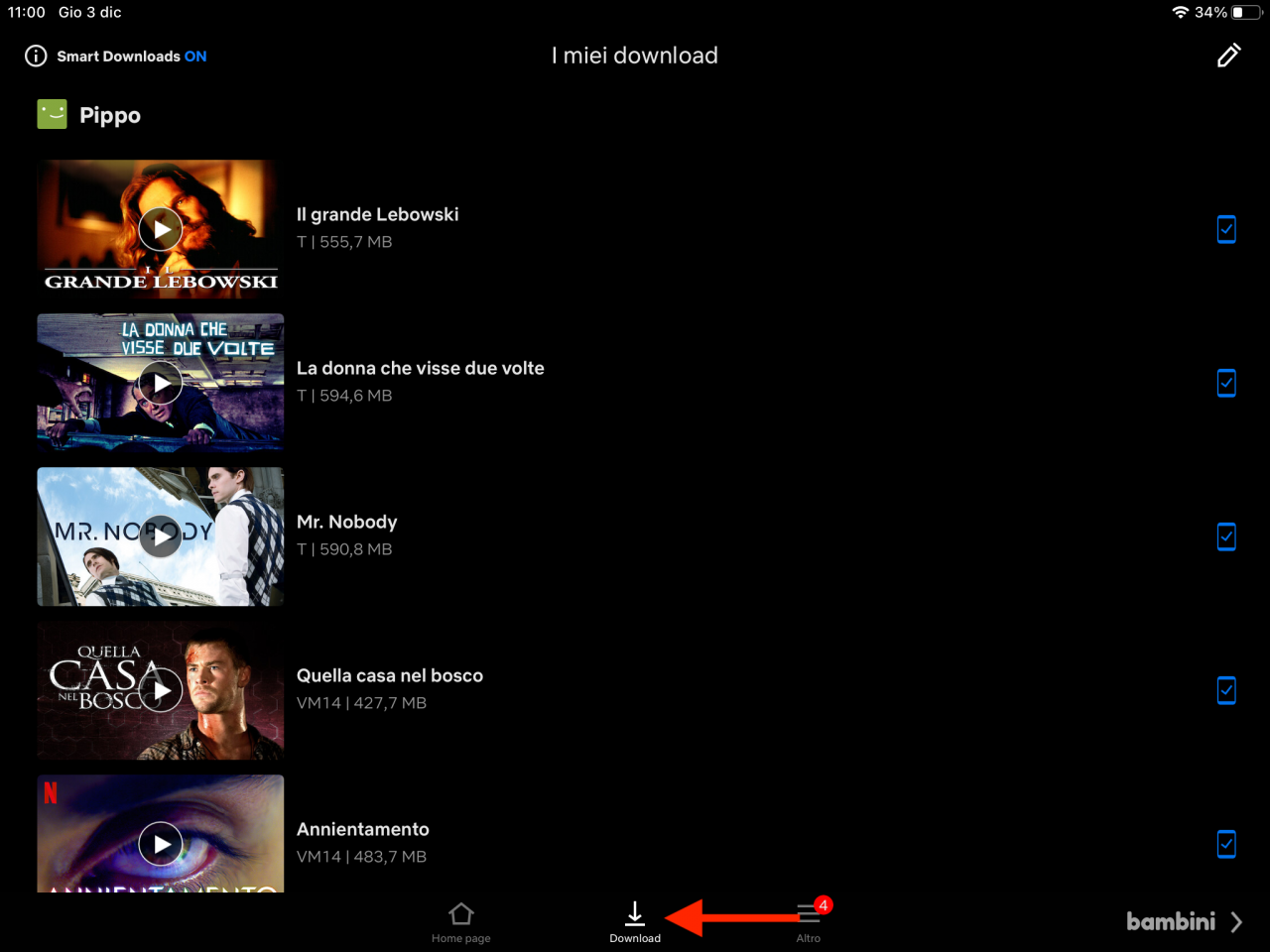Tap the Pippo profile name
The height and width of the screenshot is (952, 1270).
tap(110, 115)
